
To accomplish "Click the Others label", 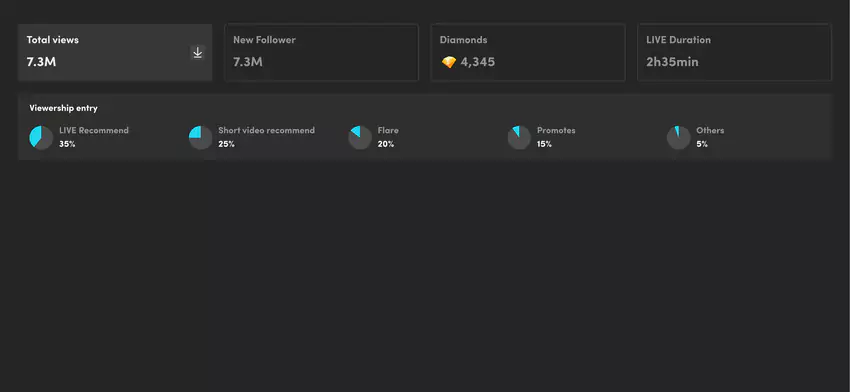I will 710,130.
